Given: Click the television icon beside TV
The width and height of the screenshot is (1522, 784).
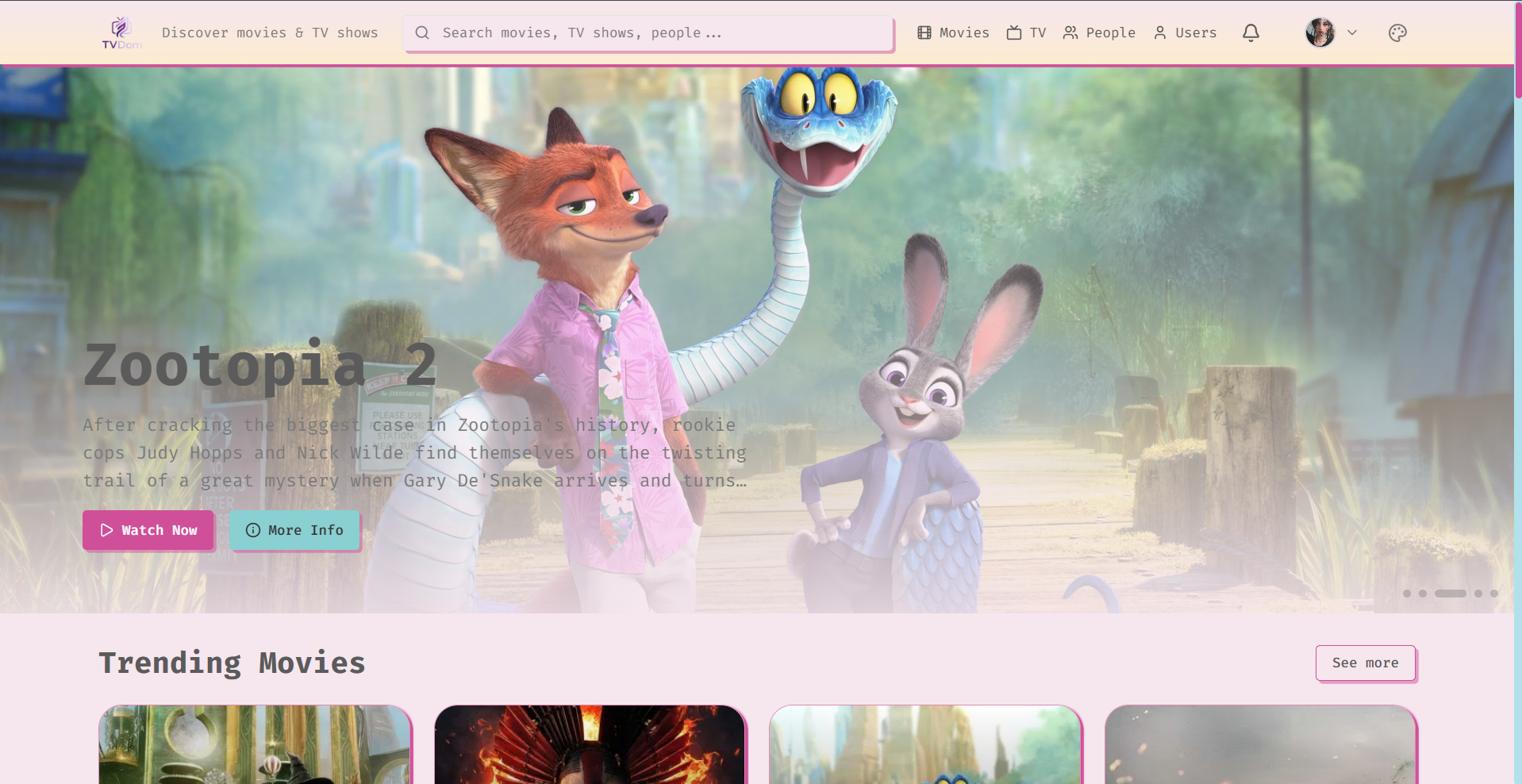Looking at the screenshot, I should click(x=1013, y=33).
